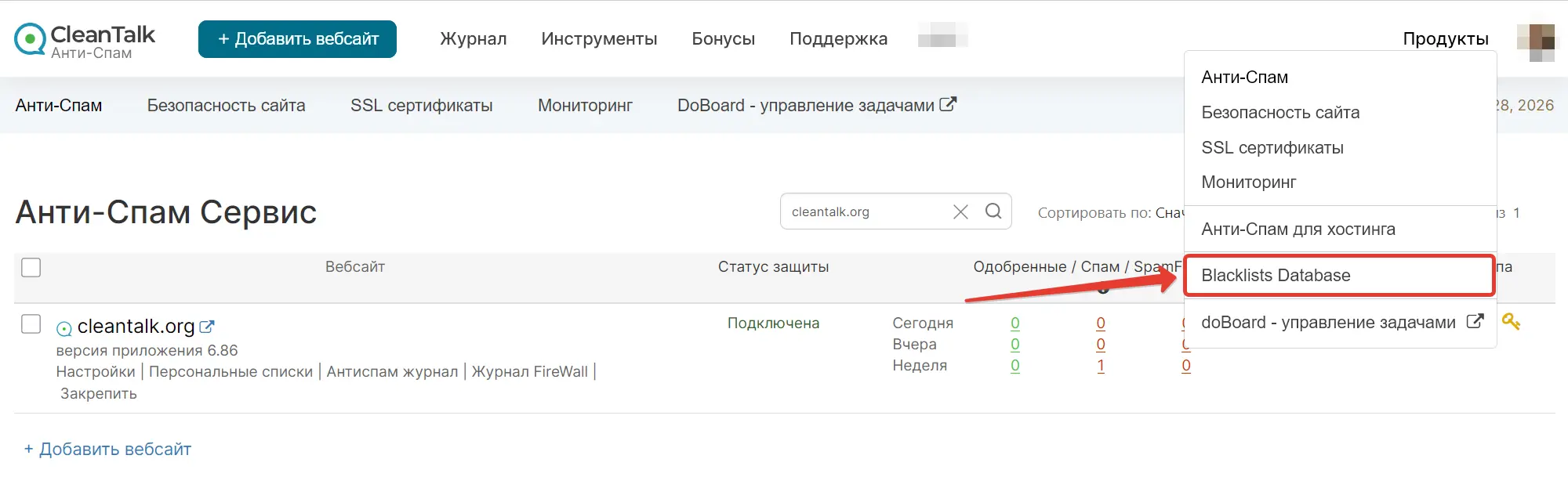Click the CleanTalk logo
The width and height of the screenshot is (1568, 495).
click(x=85, y=40)
